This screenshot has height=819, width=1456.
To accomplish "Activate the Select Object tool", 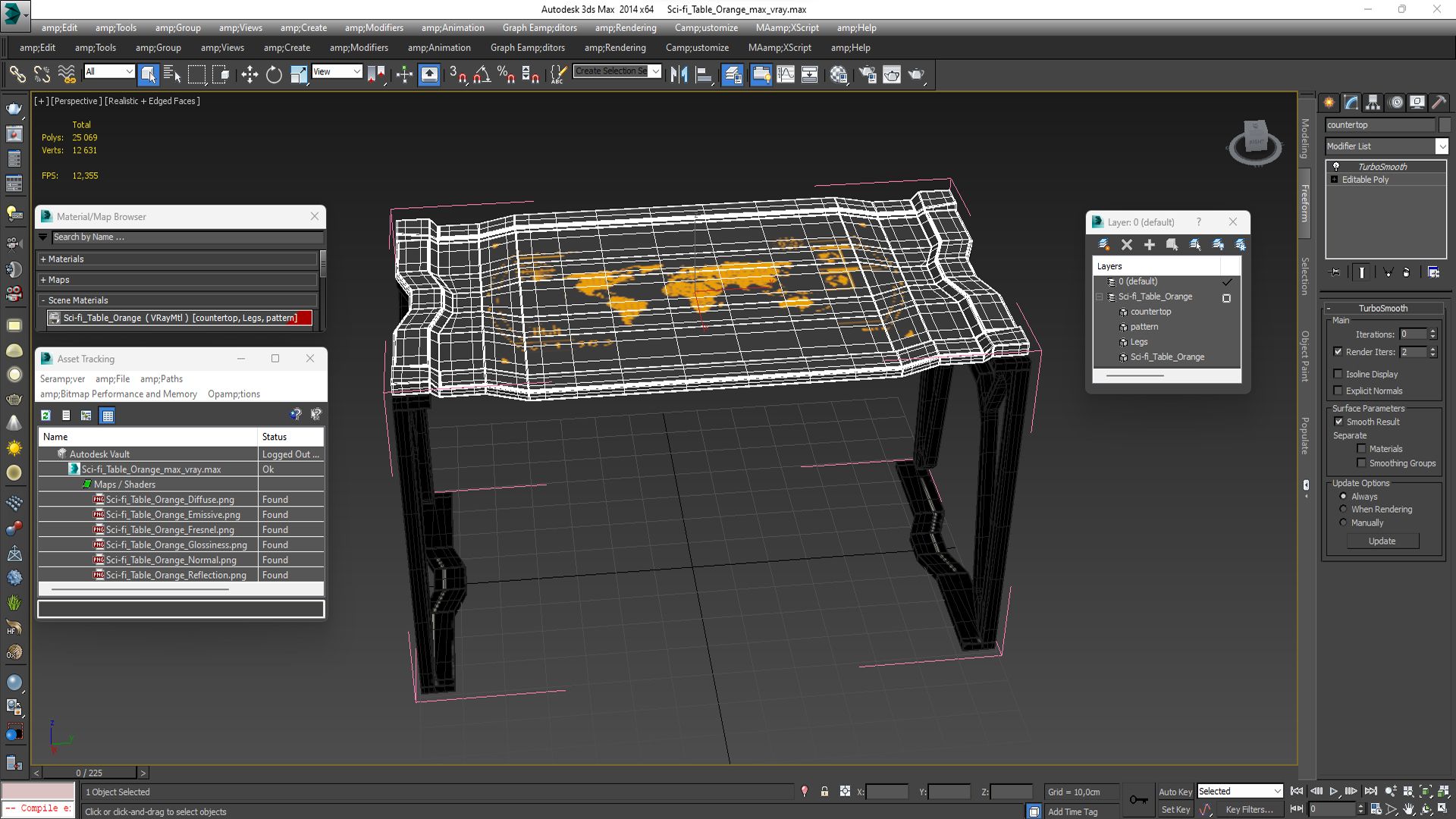I will [148, 74].
